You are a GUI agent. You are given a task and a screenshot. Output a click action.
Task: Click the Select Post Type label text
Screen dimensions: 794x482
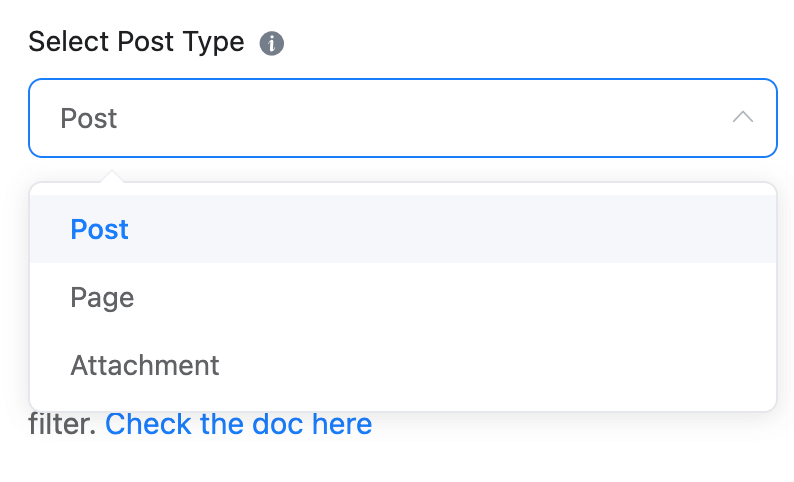pyautogui.click(x=136, y=42)
